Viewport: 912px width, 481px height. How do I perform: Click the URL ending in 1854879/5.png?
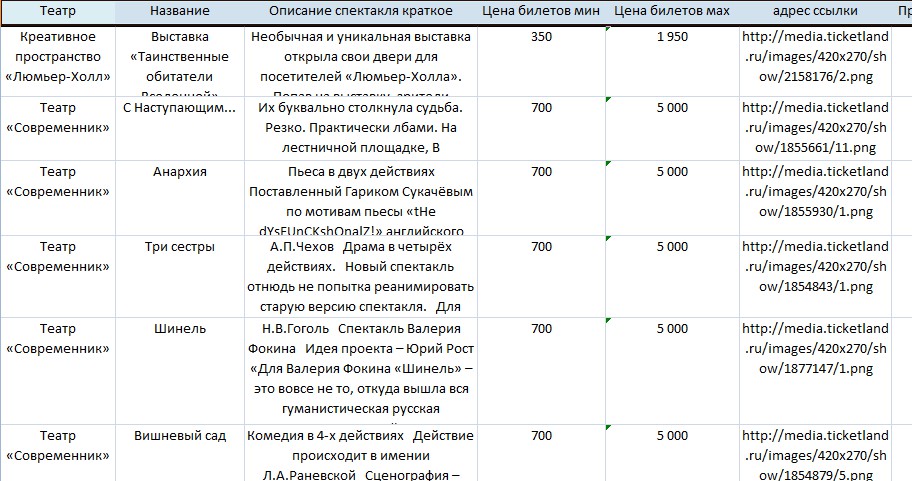[815, 453]
